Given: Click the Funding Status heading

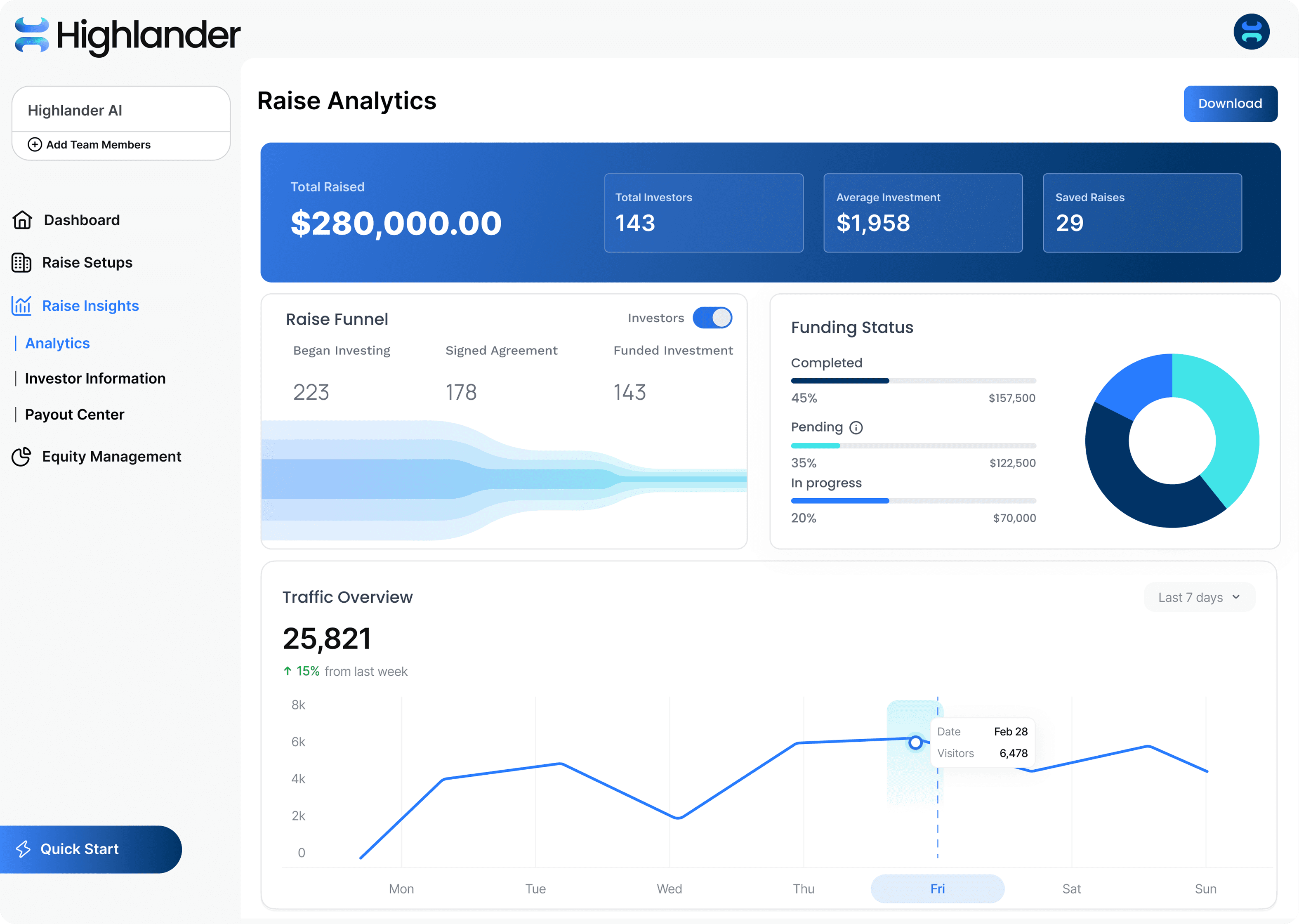Looking at the screenshot, I should coord(852,327).
